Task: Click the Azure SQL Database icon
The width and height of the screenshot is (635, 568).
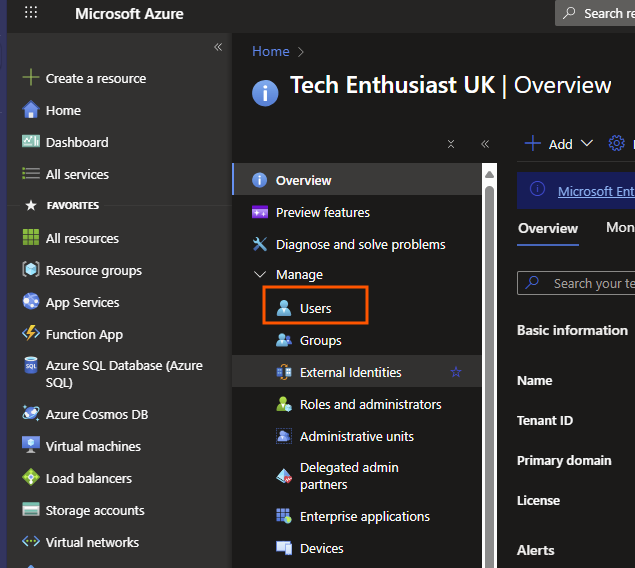Action: [x=31, y=365]
